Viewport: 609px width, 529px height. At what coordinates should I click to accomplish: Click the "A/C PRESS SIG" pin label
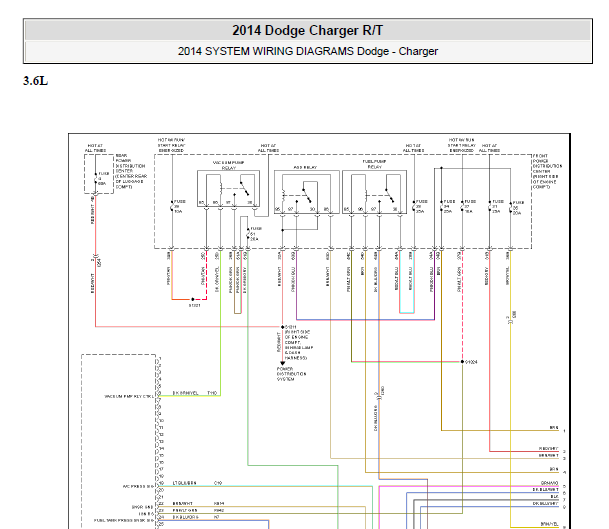[x=138, y=486]
